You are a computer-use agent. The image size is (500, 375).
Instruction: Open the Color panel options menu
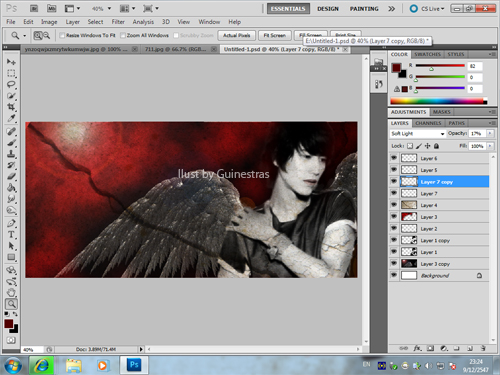[x=492, y=54]
